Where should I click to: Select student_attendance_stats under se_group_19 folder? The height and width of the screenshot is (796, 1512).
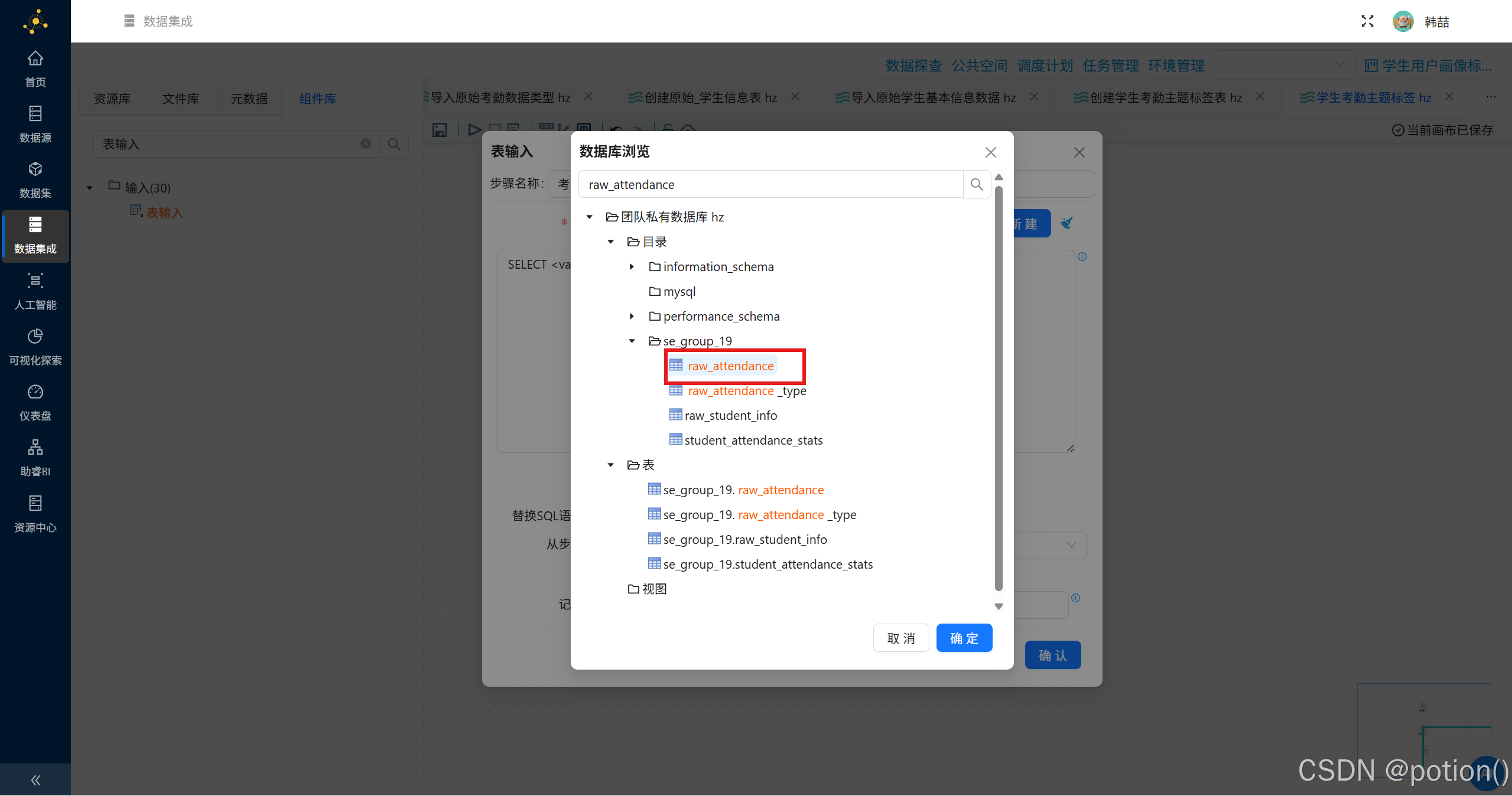pos(746,440)
